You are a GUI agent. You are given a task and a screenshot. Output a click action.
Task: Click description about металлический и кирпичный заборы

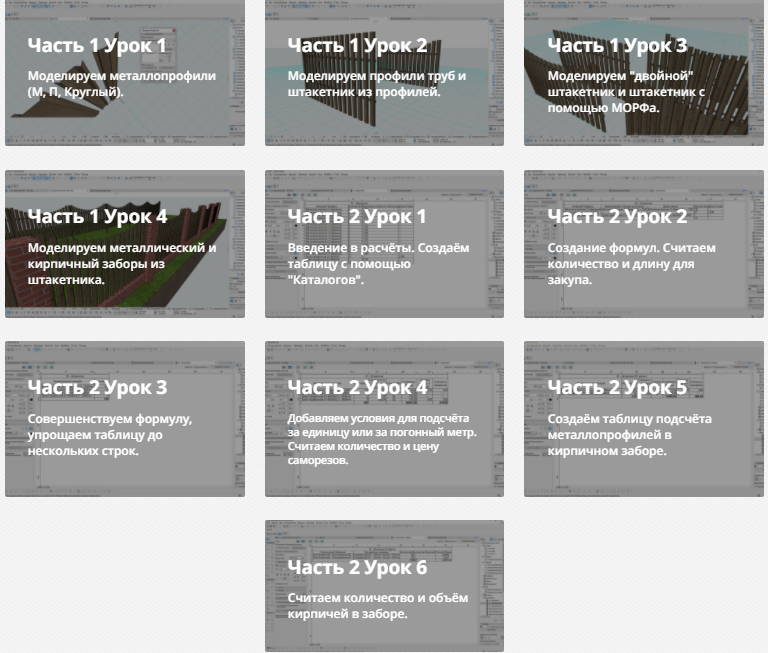click(122, 264)
